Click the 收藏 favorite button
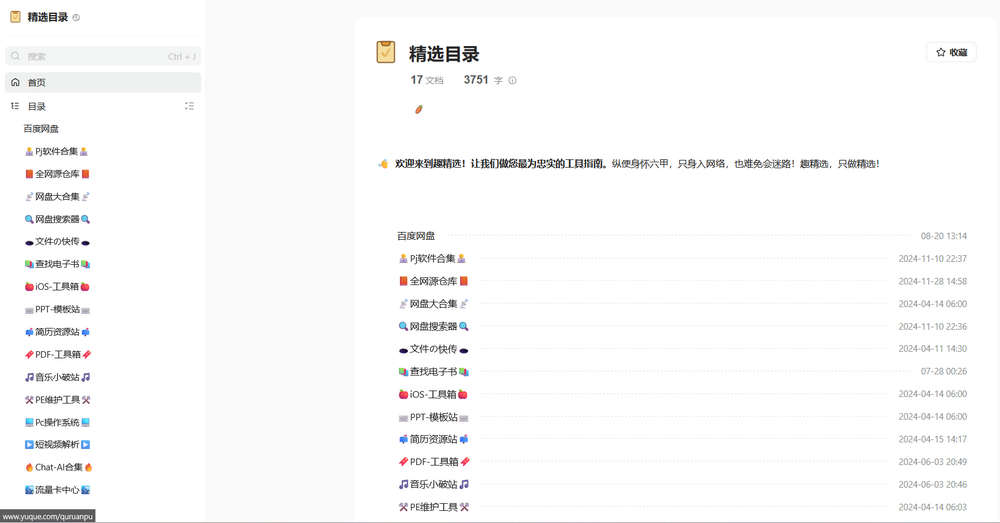The width and height of the screenshot is (1000, 523). click(x=951, y=52)
